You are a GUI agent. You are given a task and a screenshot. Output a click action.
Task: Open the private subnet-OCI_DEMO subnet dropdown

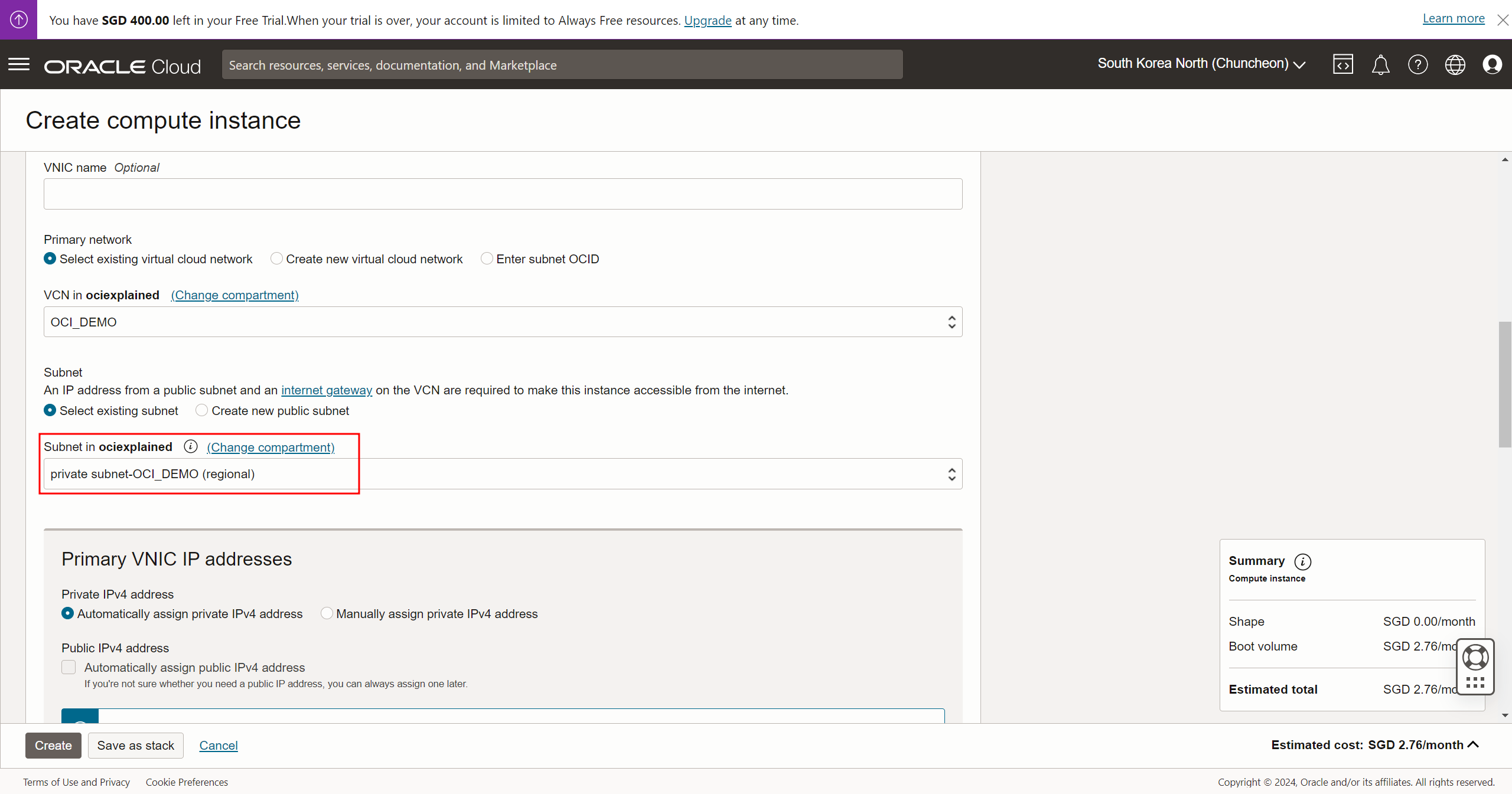(x=503, y=474)
